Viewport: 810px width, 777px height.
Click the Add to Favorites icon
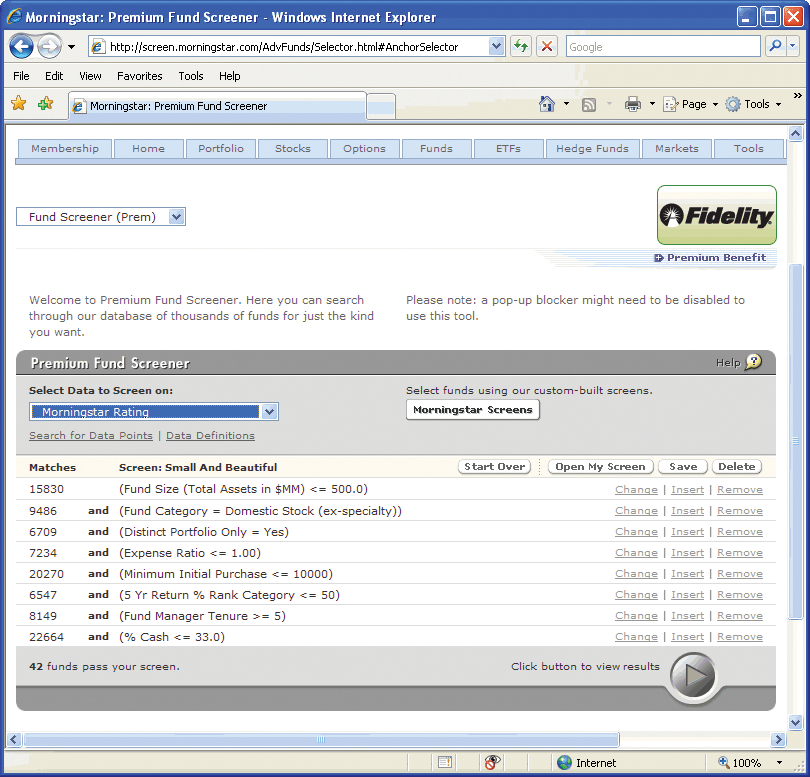(x=45, y=104)
